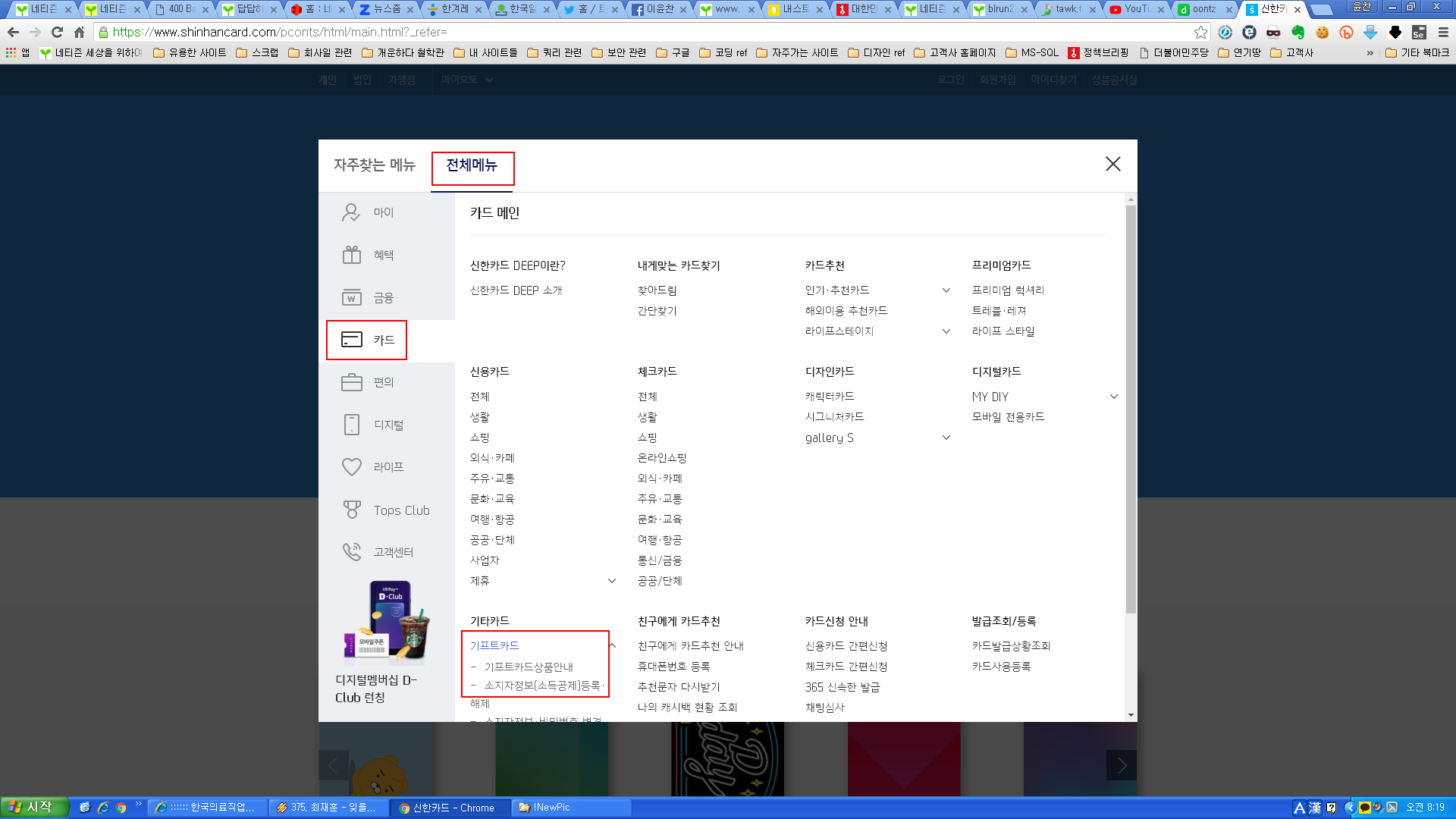
Task: Expand the 제휴 credit card submenu
Action: click(x=612, y=581)
